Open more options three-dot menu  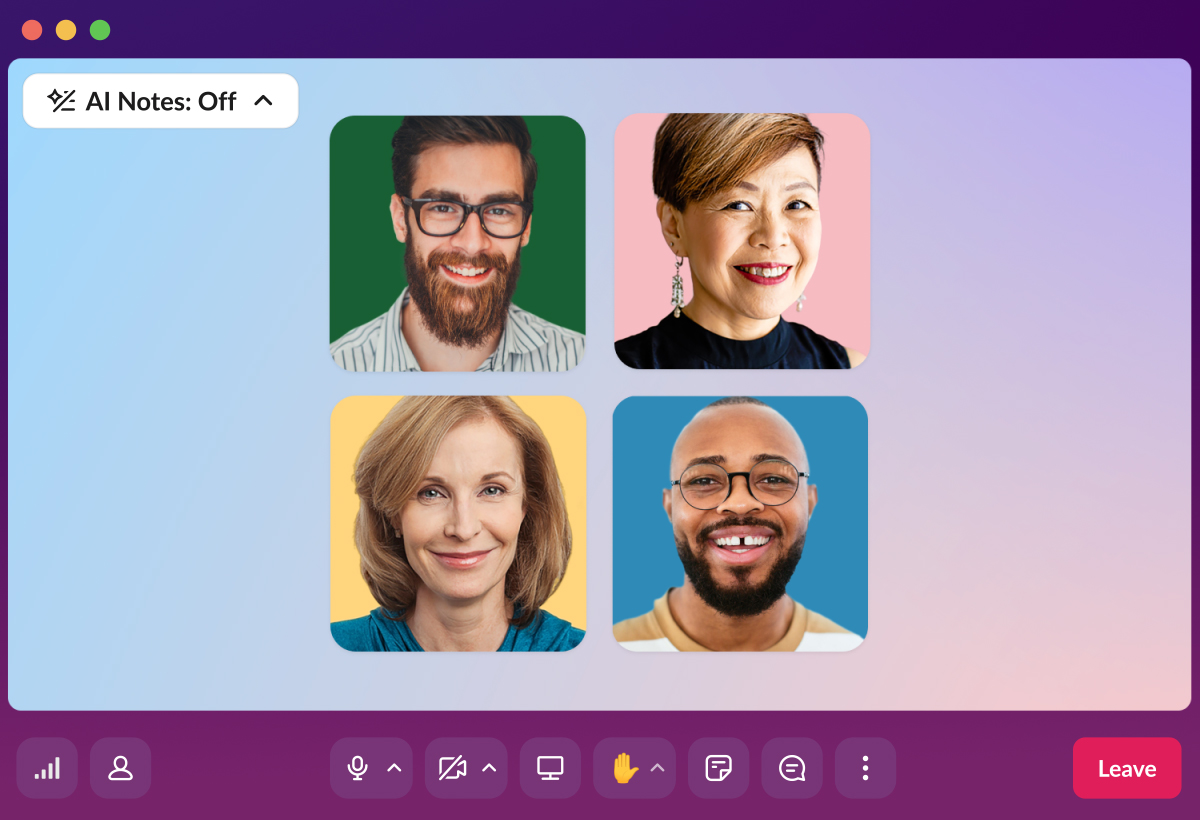click(x=865, y=768)
